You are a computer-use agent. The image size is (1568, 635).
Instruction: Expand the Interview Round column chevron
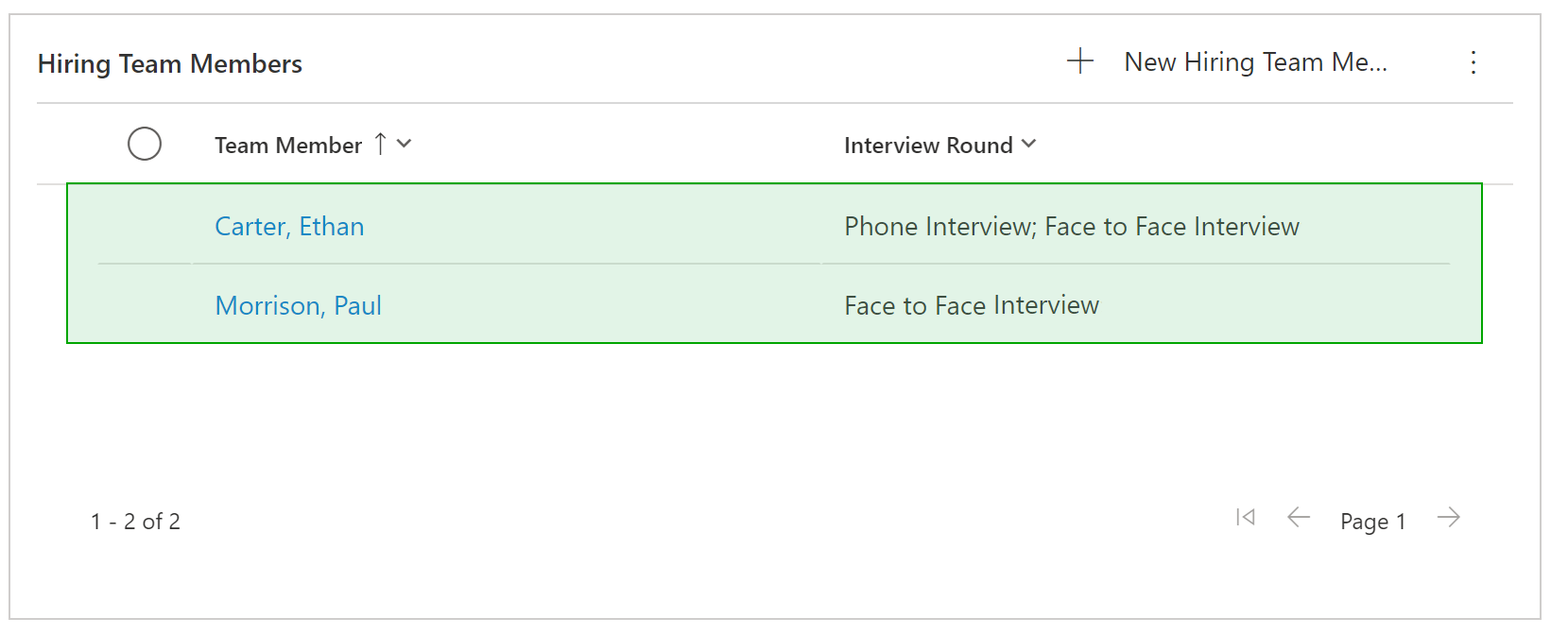(x=1029, y=144)
